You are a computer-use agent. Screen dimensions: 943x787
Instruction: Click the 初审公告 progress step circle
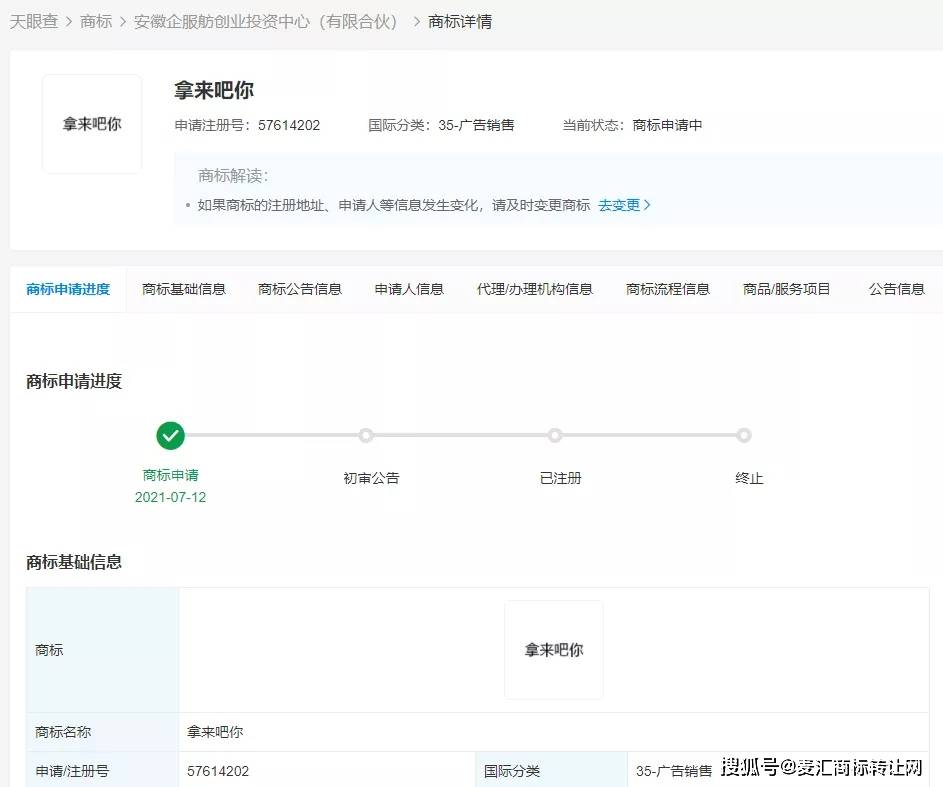[x=366, y=435]
